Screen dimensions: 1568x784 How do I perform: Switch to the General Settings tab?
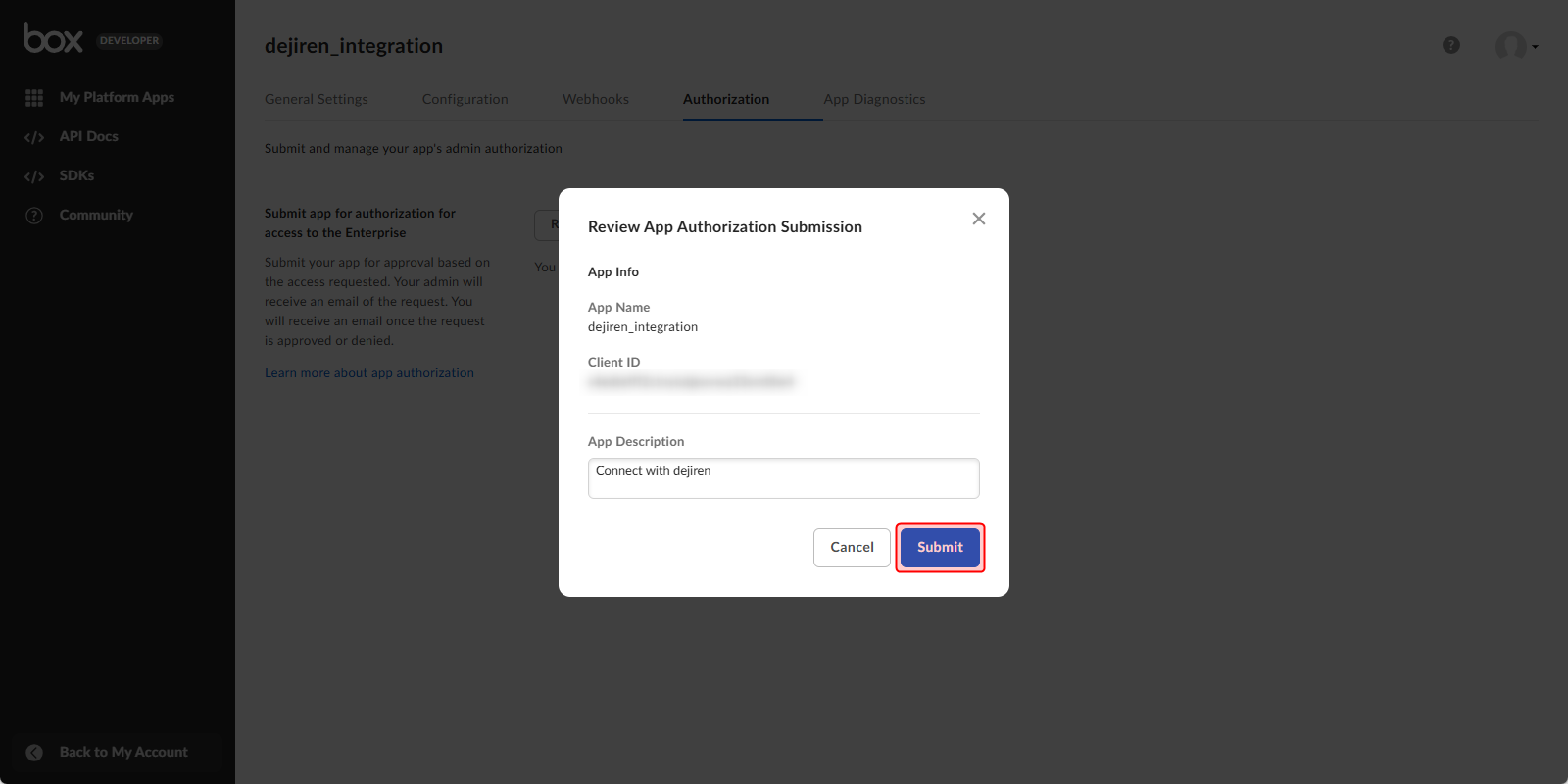point(317,99)
